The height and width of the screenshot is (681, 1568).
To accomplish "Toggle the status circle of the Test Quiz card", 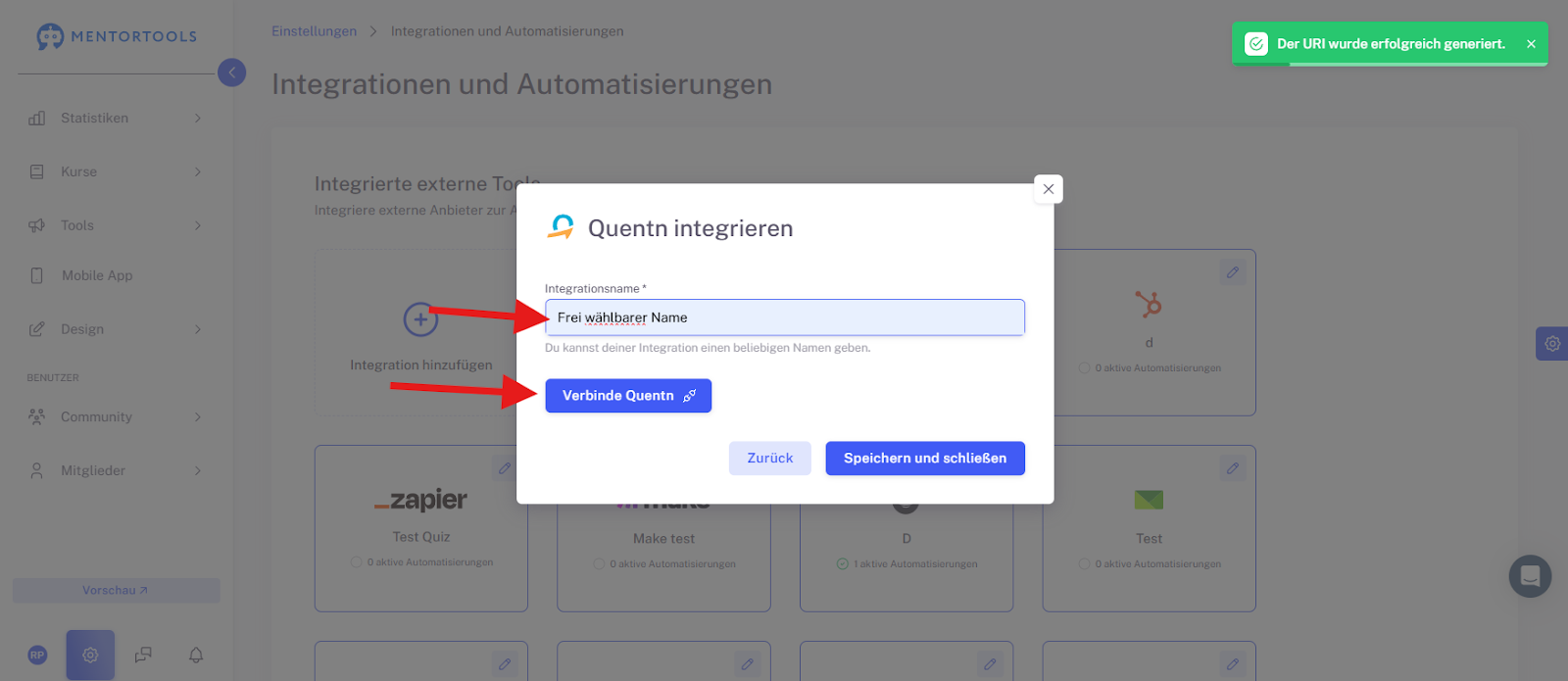I will 357,562.
